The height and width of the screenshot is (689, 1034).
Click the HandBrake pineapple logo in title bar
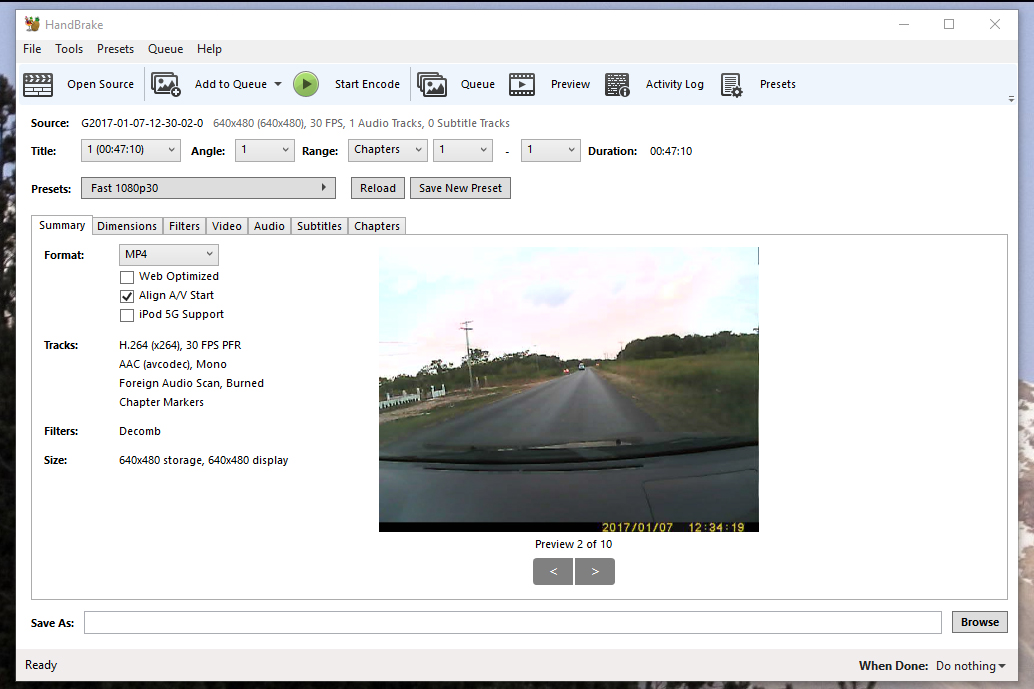click(x=32, y=24)
